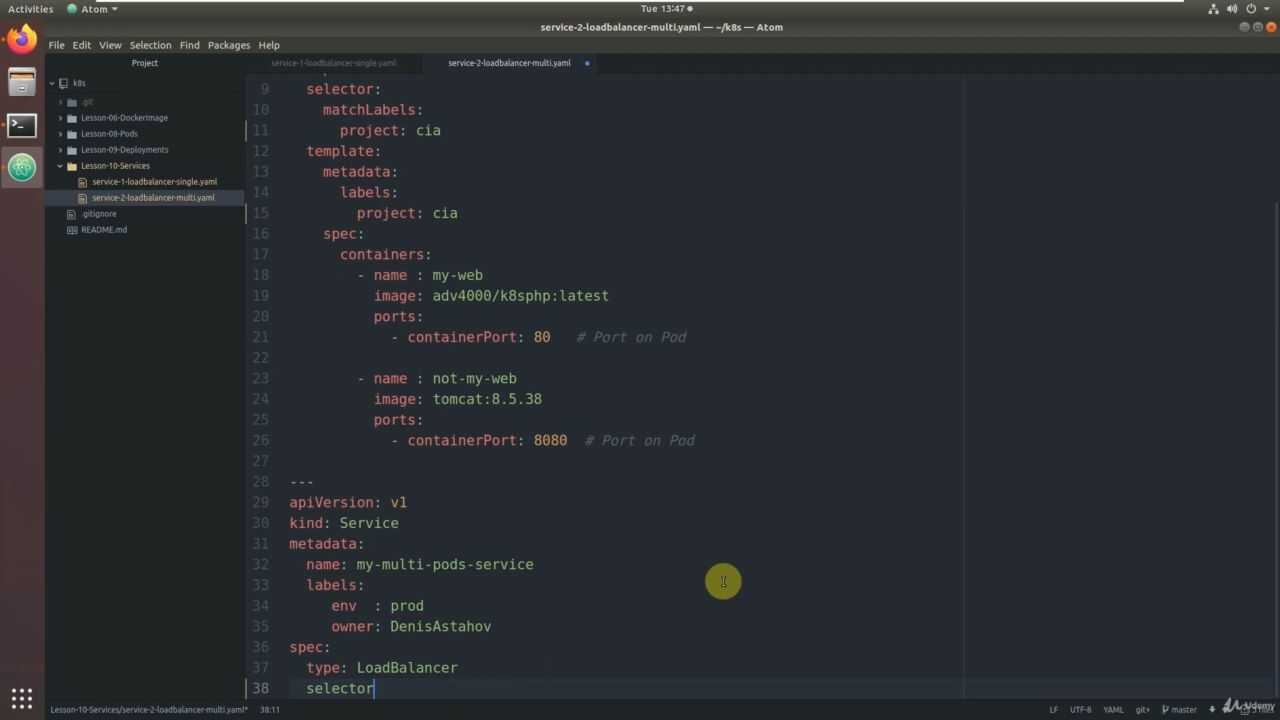
Task: Select the service-2-loadbalancer-multi.yaml tab
Action: [x=509, y=63]
